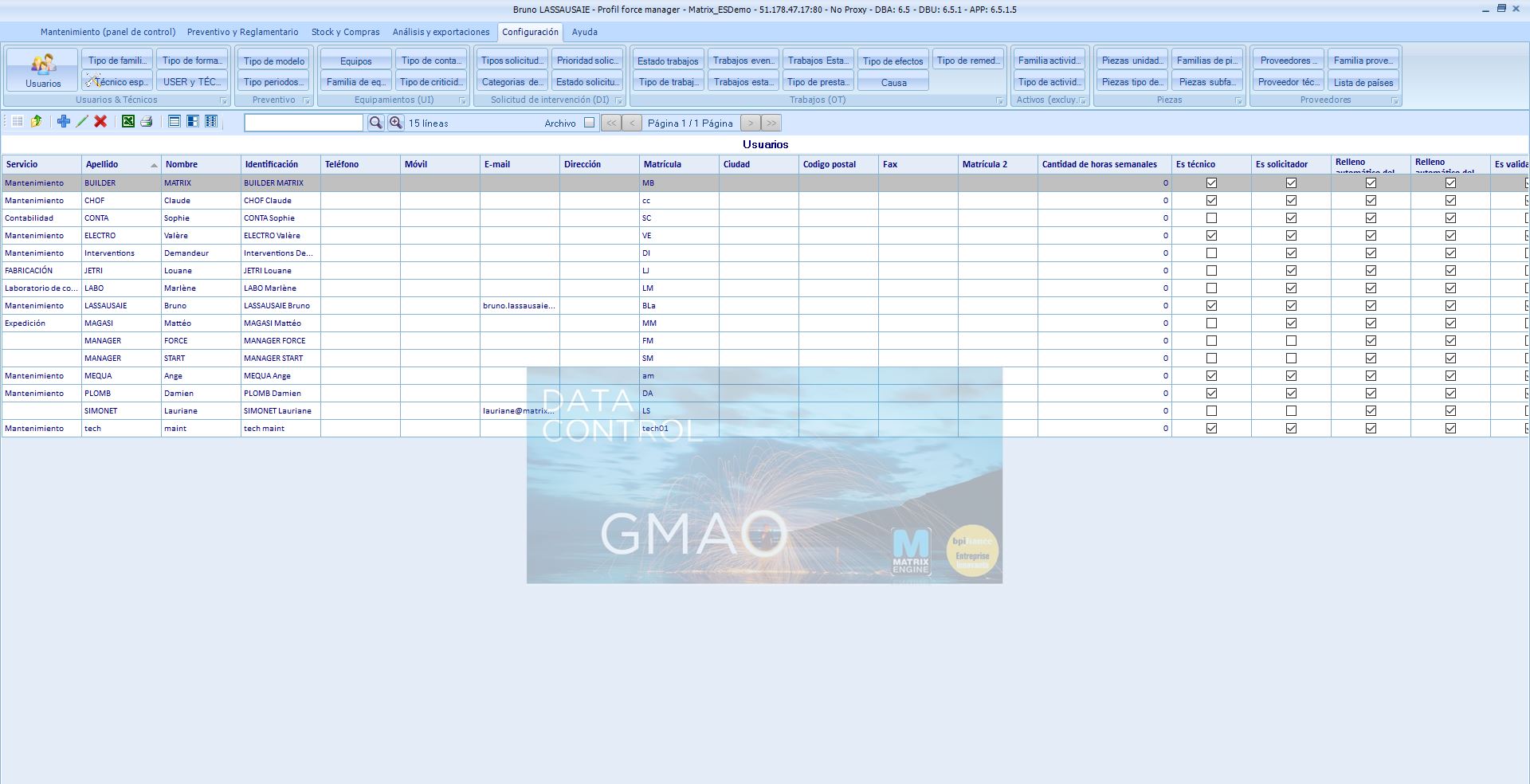
Task: Add a new user with the blue plus
Action: [64, 122]
